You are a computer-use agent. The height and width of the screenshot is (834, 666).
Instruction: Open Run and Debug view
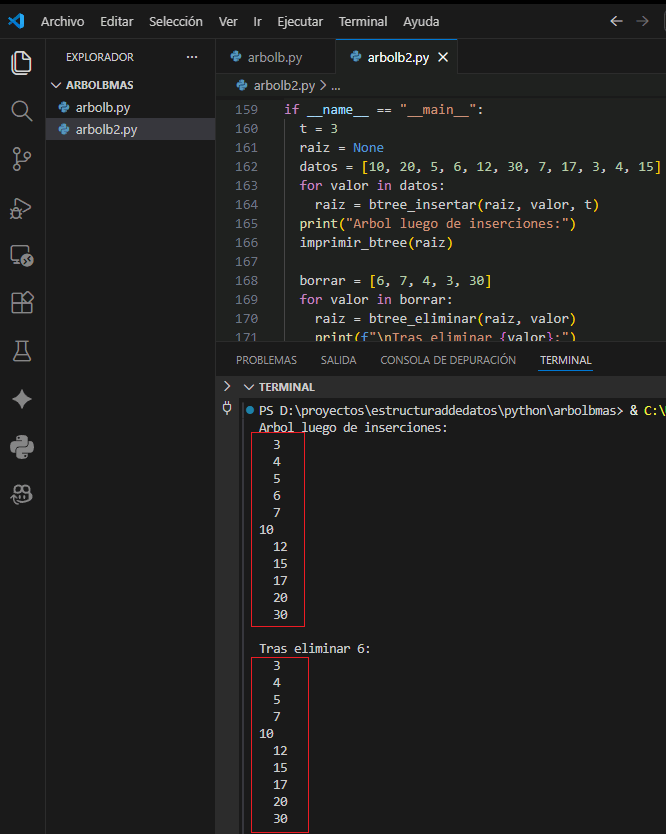pyautogui.click(x=21, y=207)
